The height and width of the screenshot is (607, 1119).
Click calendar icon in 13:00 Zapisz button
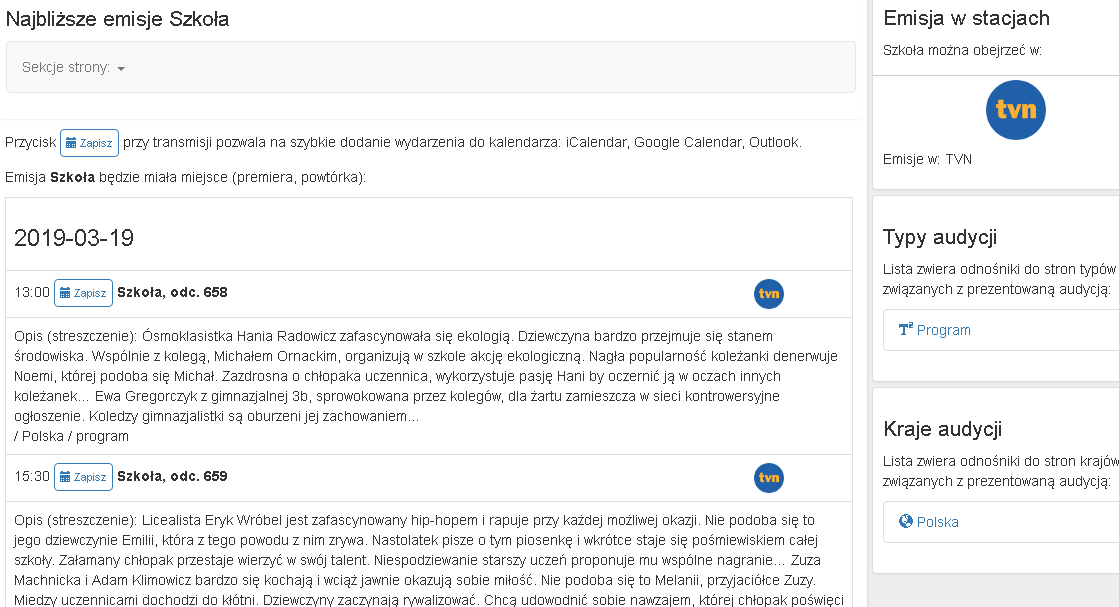tap(65, 293)
